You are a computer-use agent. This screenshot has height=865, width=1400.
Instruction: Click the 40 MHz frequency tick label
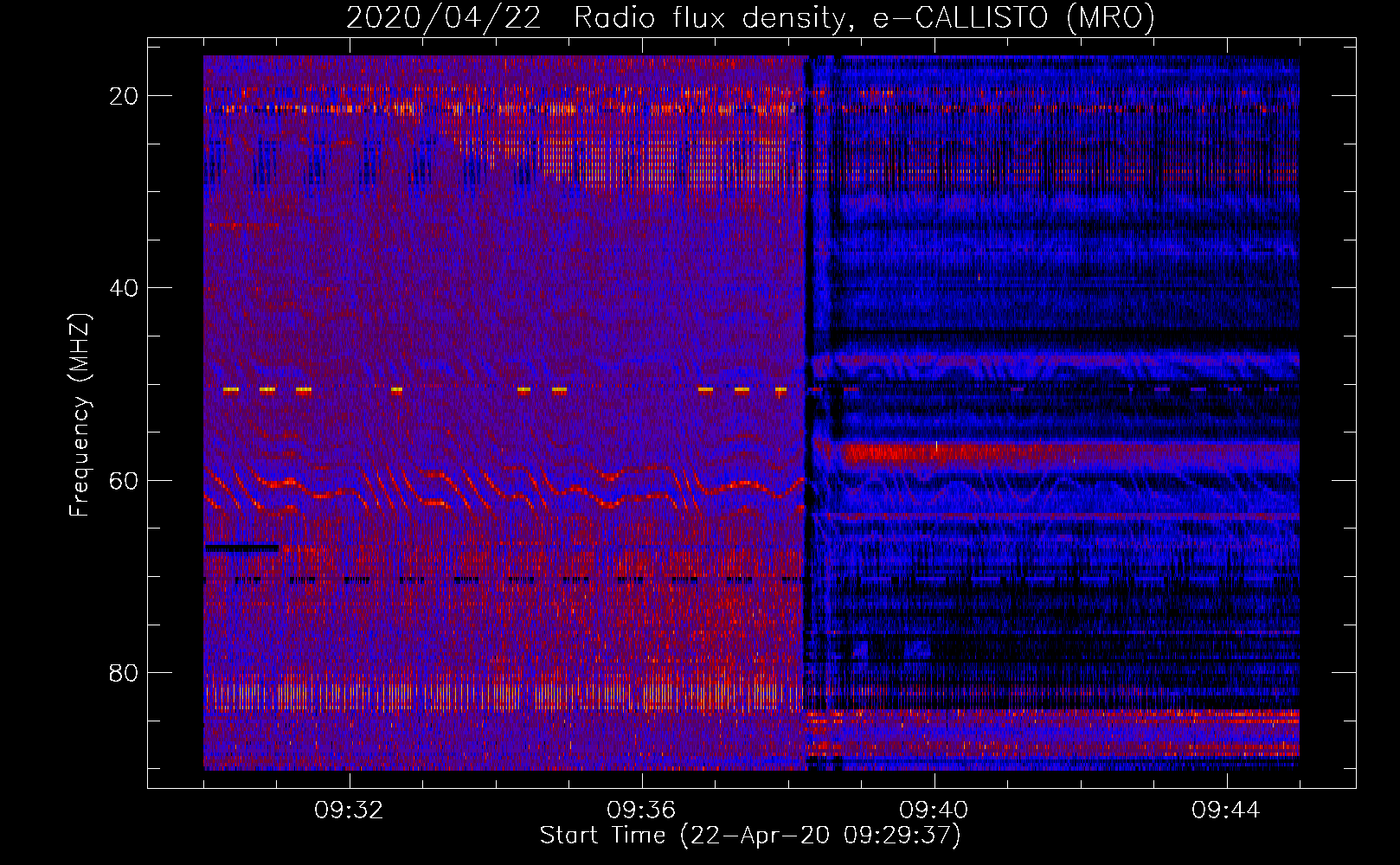click(124, 288)
